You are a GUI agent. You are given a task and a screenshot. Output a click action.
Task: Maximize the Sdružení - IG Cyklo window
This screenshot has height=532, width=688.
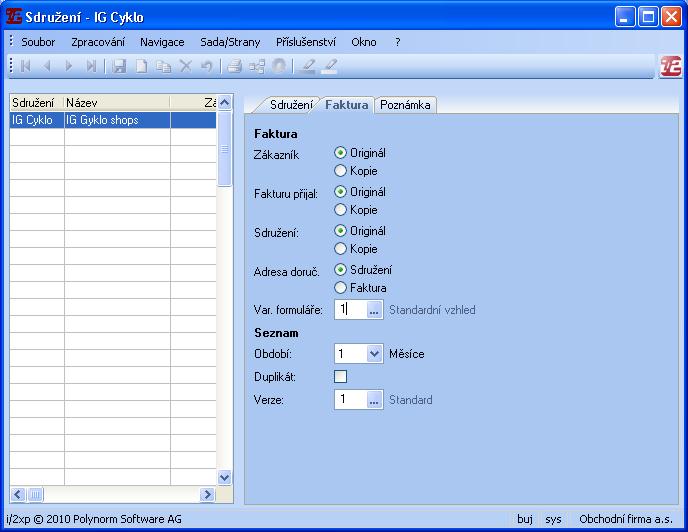point(648,17)
